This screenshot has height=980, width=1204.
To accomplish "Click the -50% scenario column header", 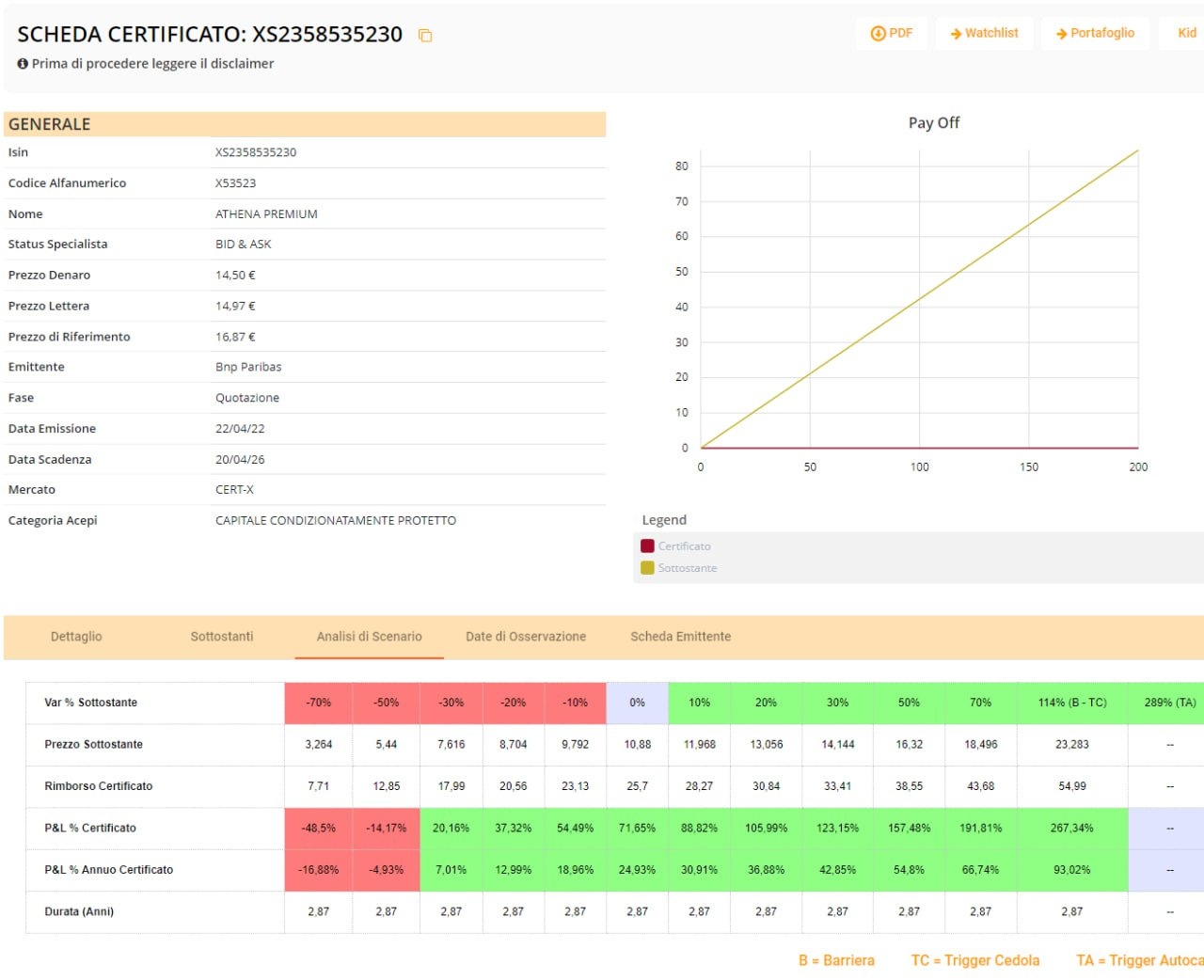I will 387,703.
